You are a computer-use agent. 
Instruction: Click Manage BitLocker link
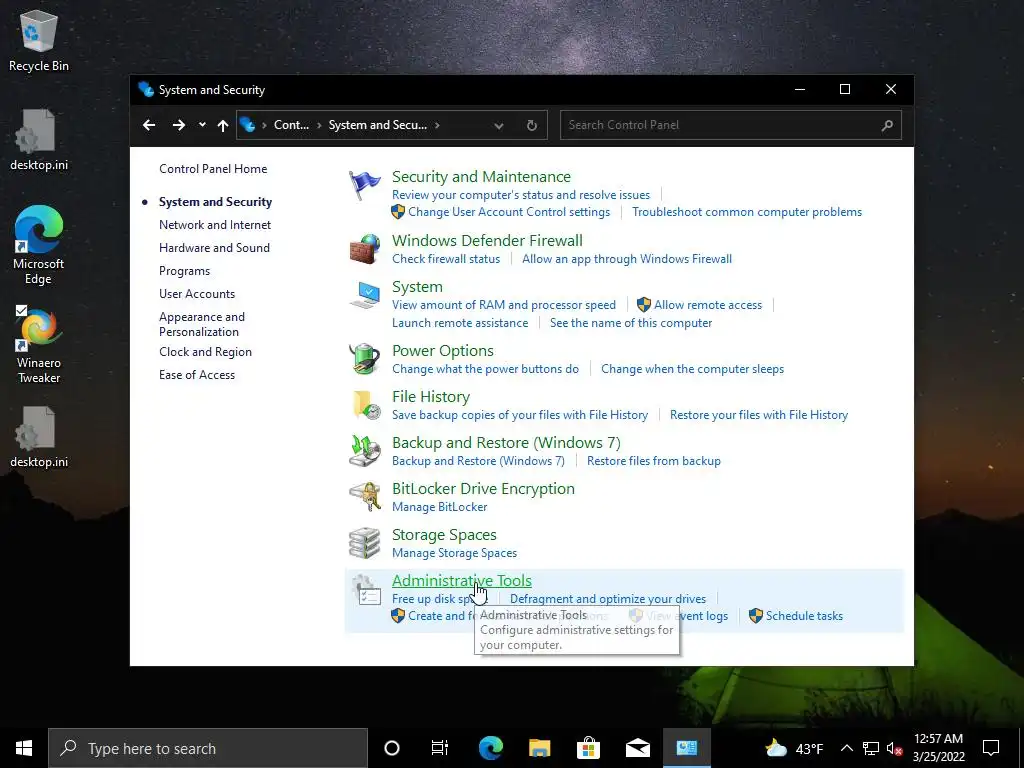(440, 507)
